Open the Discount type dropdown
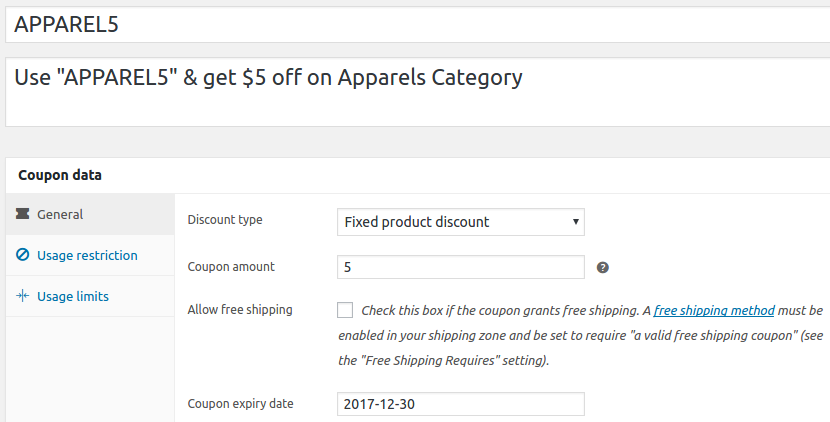 pos(460,222)
